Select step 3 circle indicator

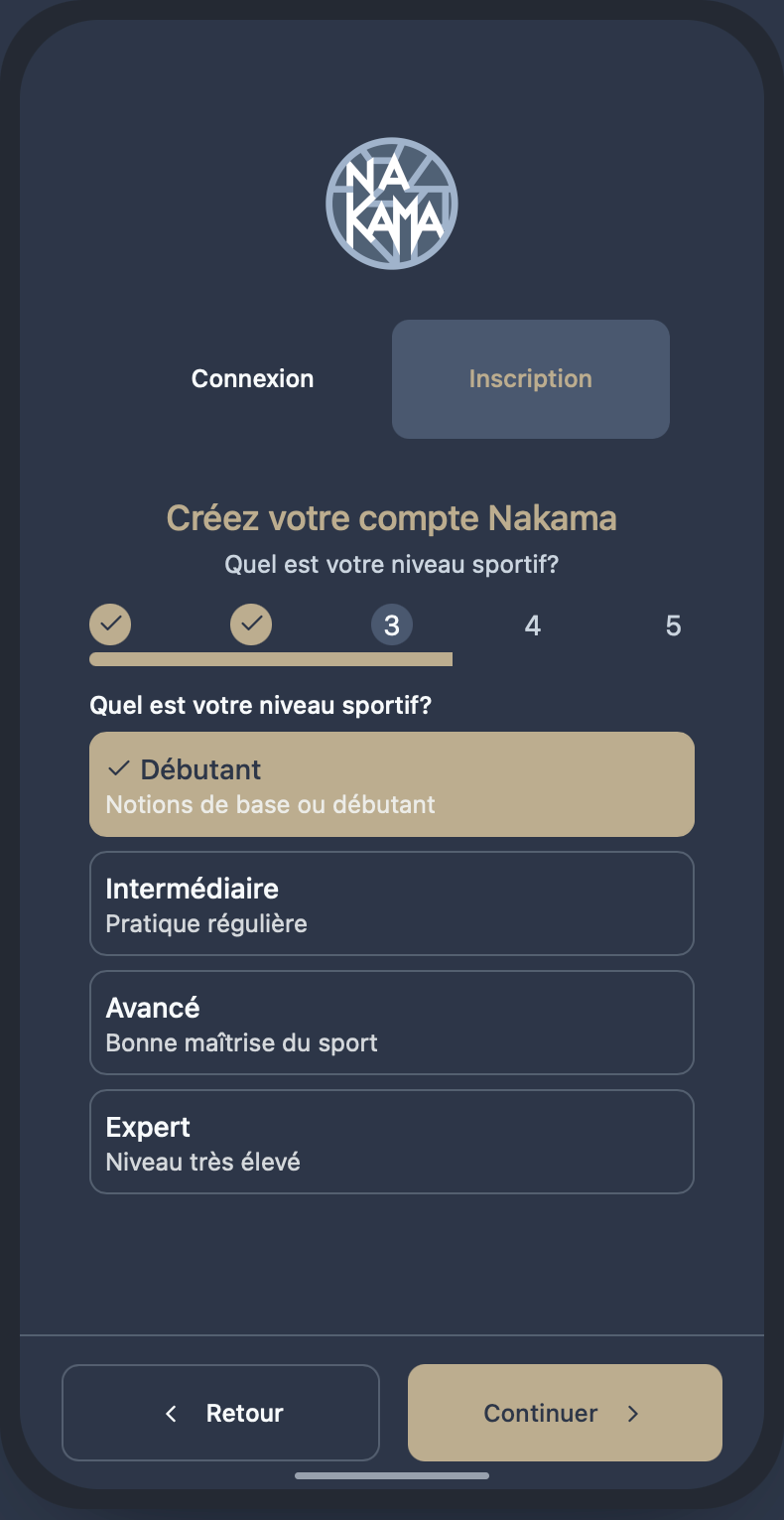392,625
